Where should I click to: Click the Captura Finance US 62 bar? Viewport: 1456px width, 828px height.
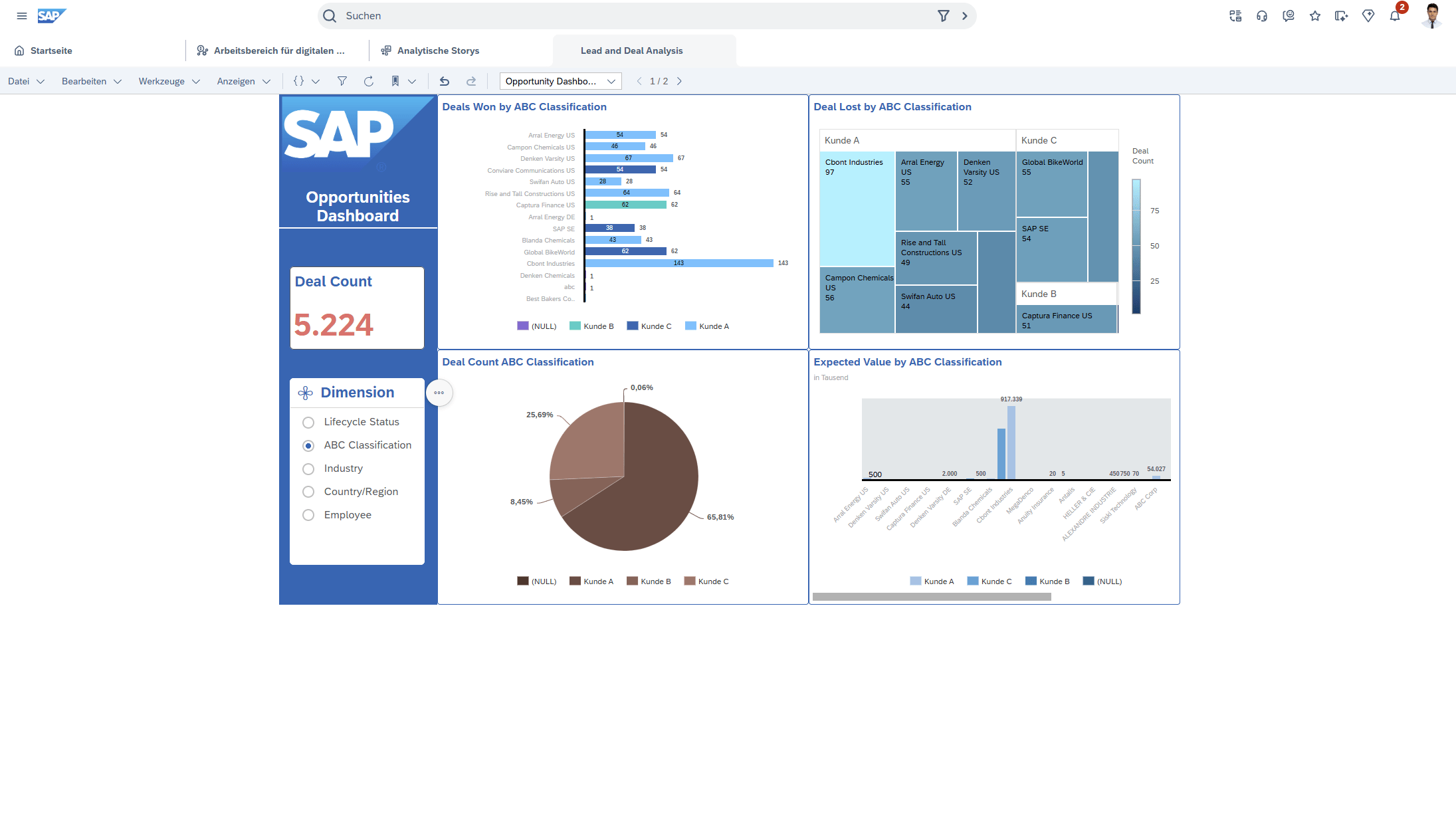(626, 205)
